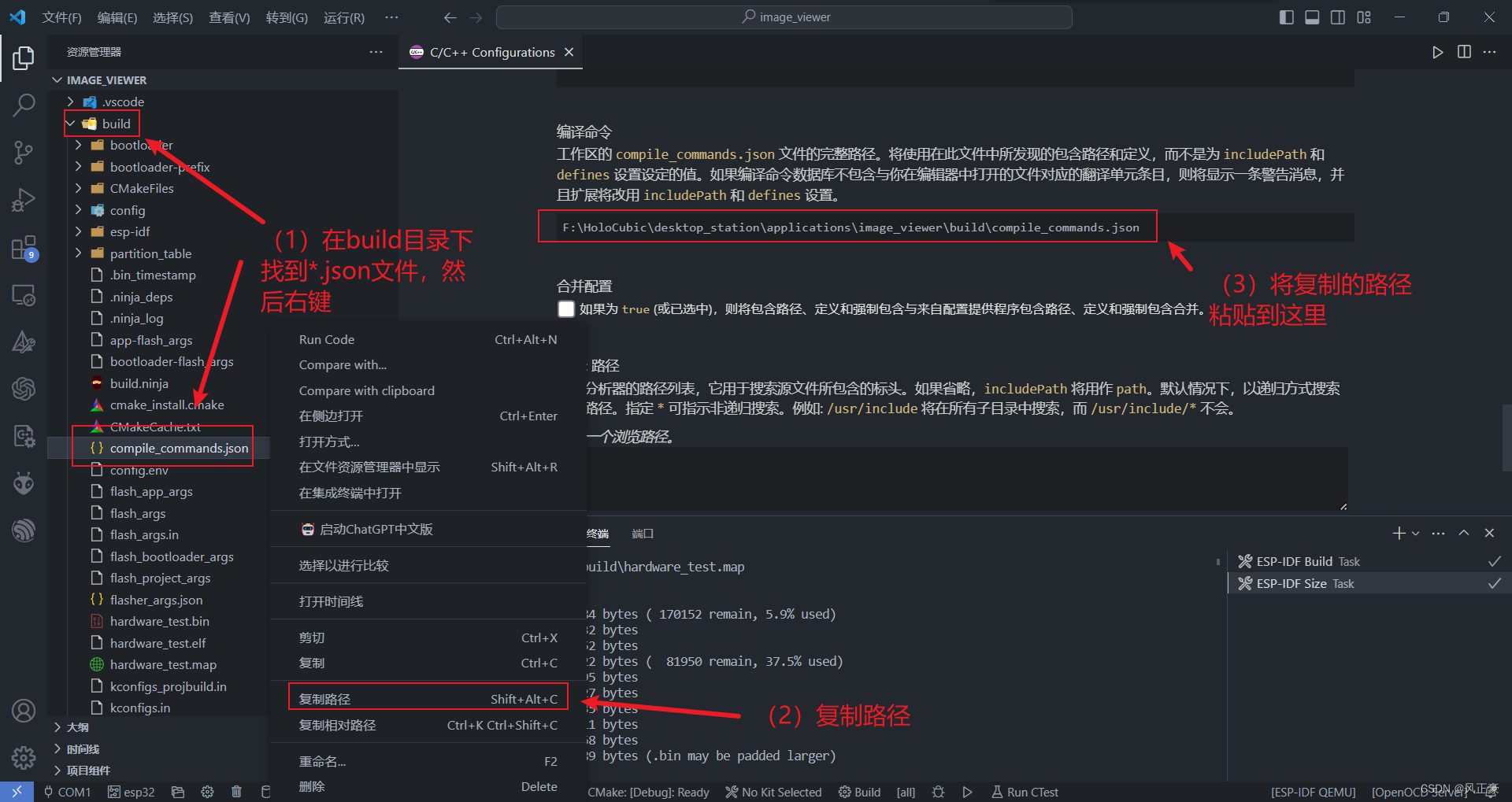The width and height of the screenshot is (1512, 802).
Task: Open the 查看(V) menu
Action: 229,17
